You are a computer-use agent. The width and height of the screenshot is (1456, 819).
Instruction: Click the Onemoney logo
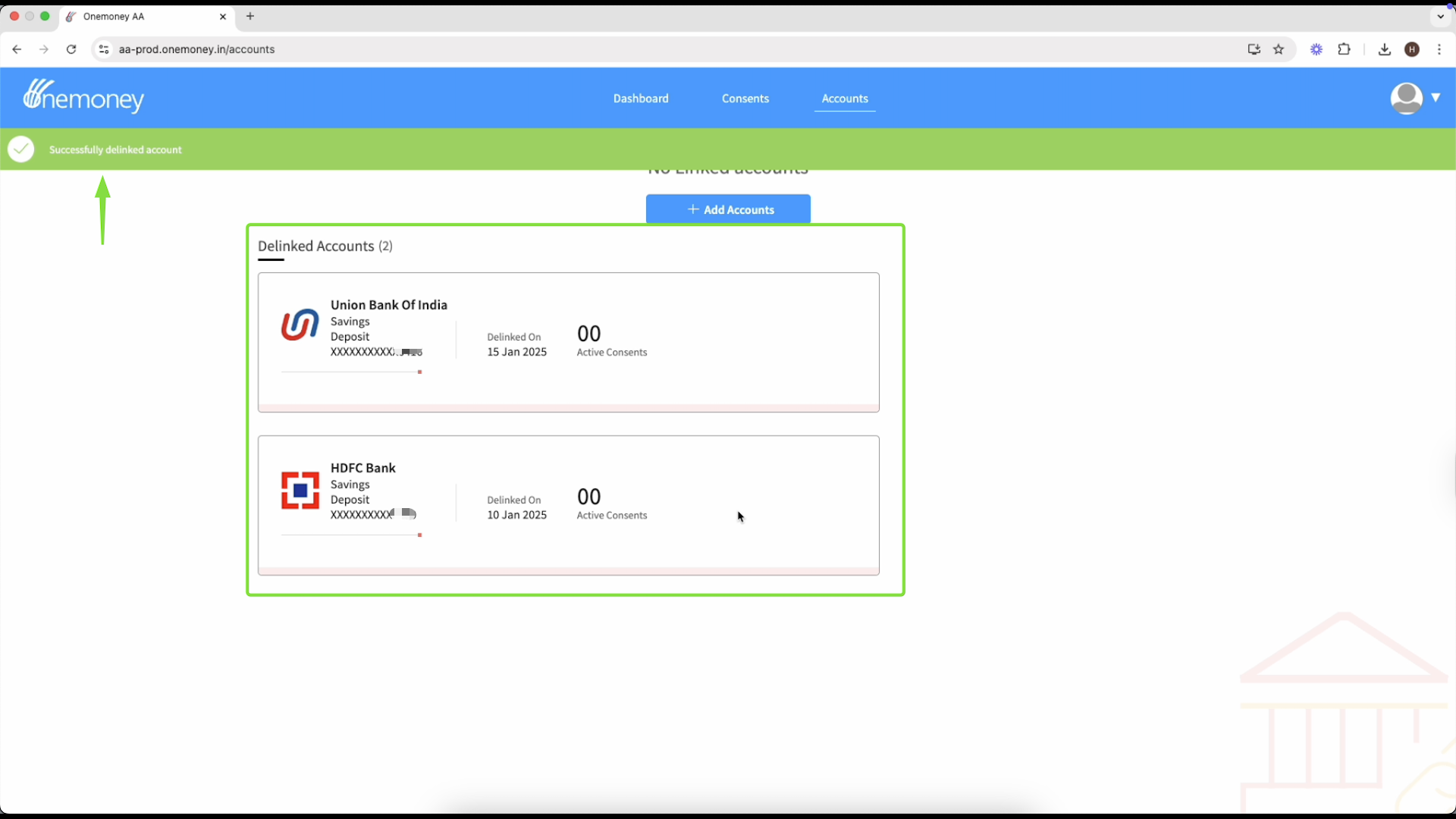tap(83, 96)
